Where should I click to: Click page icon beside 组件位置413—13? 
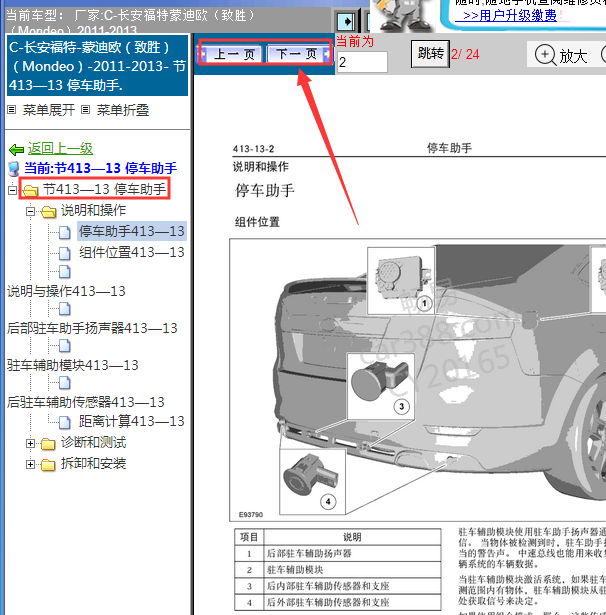click(65, 253)
